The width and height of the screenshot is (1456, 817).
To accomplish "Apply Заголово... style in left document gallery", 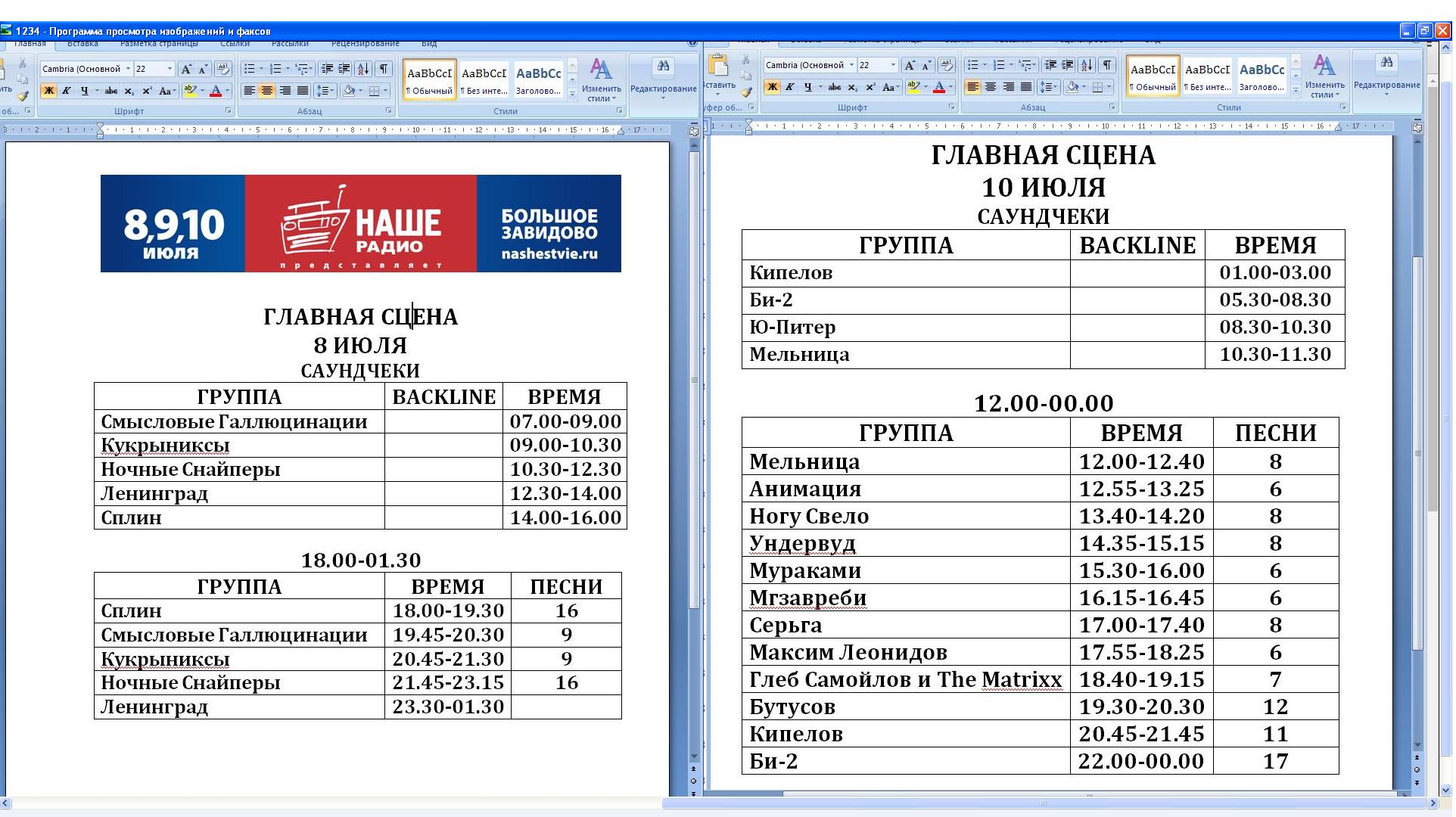I will click(x=538, y=79).
